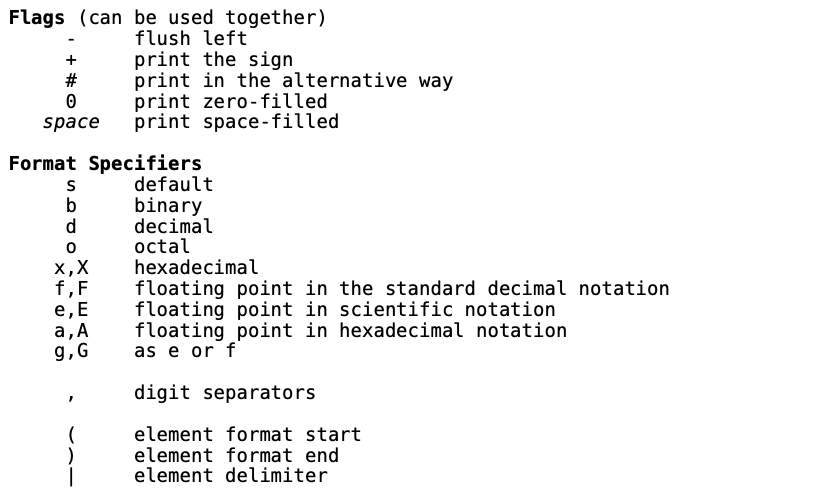
Task: Click the "as e or f" description
Action: click(x=185, y=351)
